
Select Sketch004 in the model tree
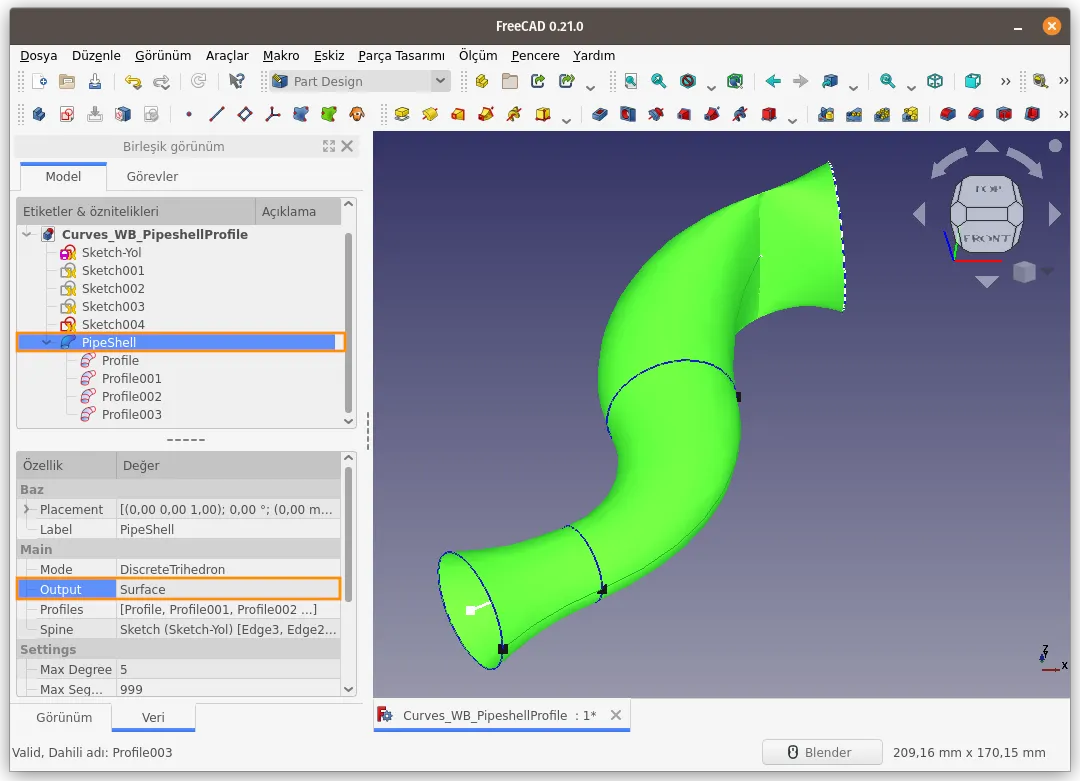113,324
